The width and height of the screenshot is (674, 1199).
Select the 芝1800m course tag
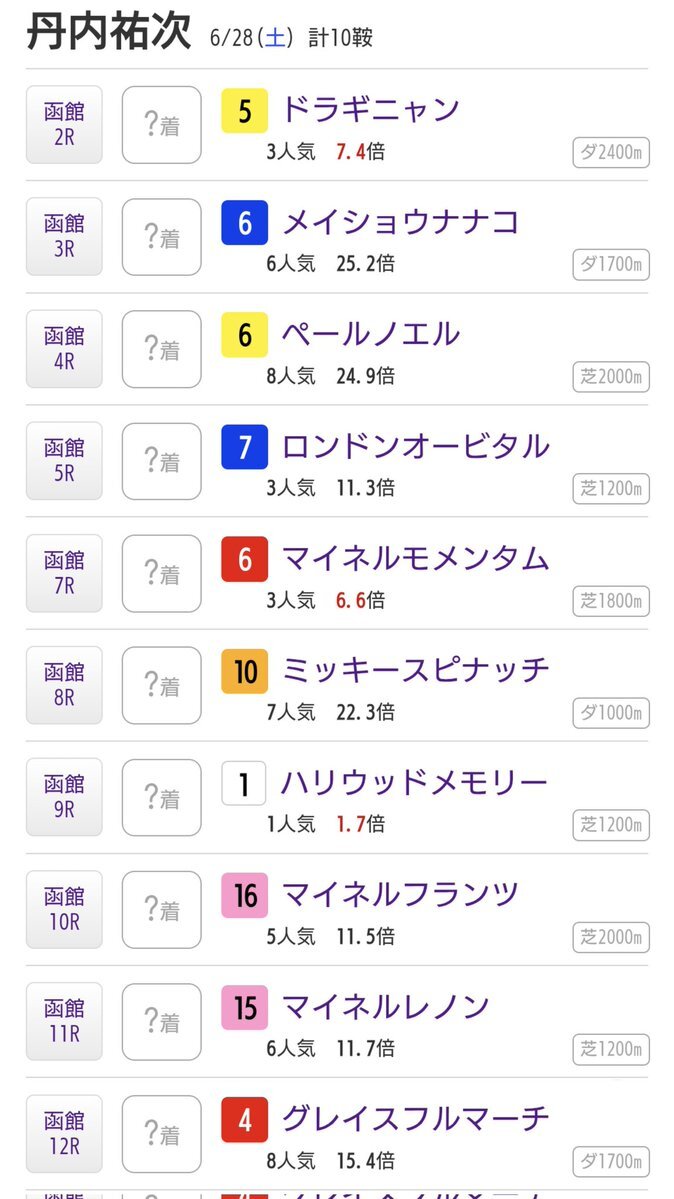[611, 601]
